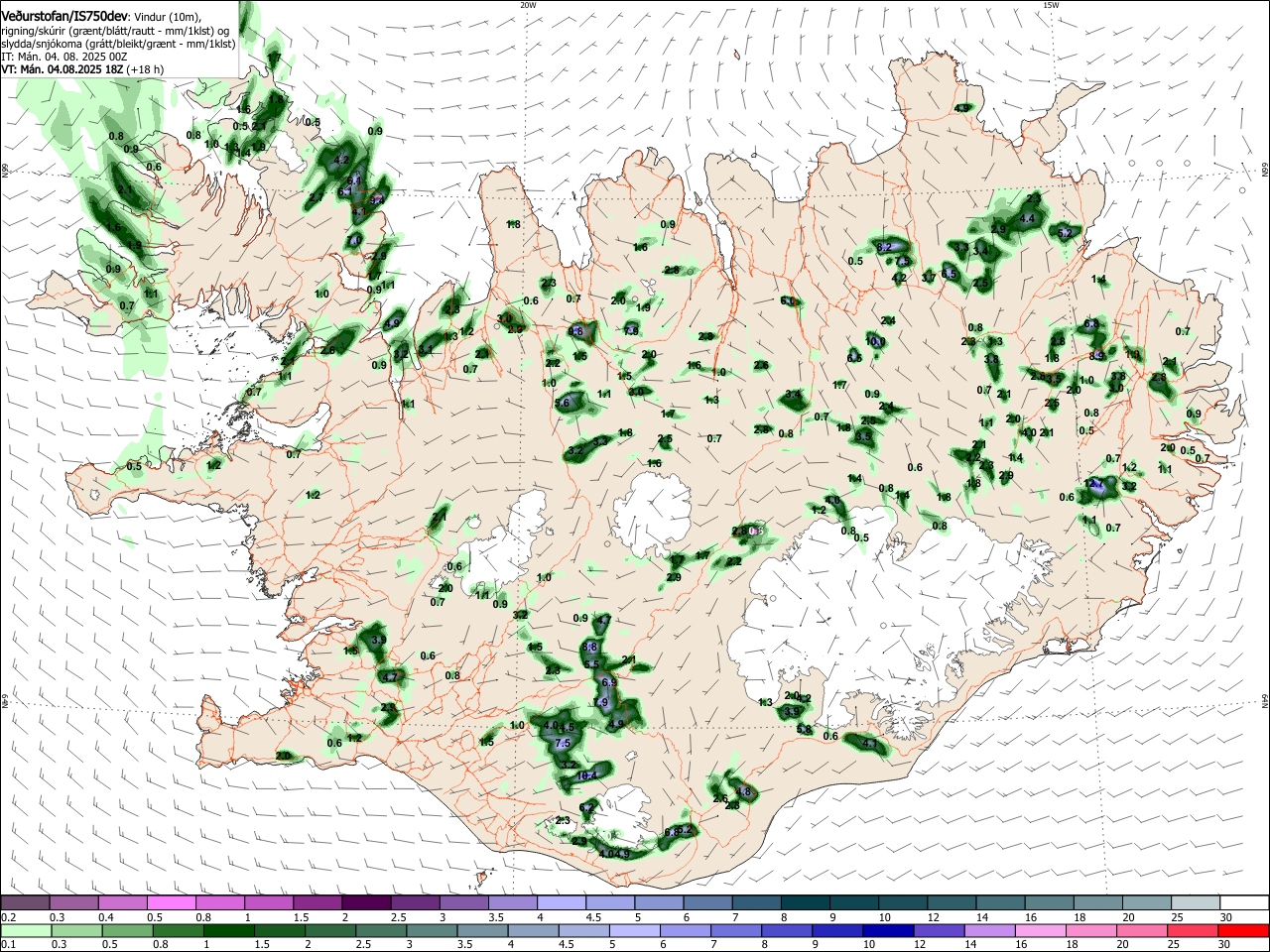The height and width of the screenshot is (952, 1270).
Task: Click the mauve 0.2 snow legend swatch
Action: click(25, 903)
